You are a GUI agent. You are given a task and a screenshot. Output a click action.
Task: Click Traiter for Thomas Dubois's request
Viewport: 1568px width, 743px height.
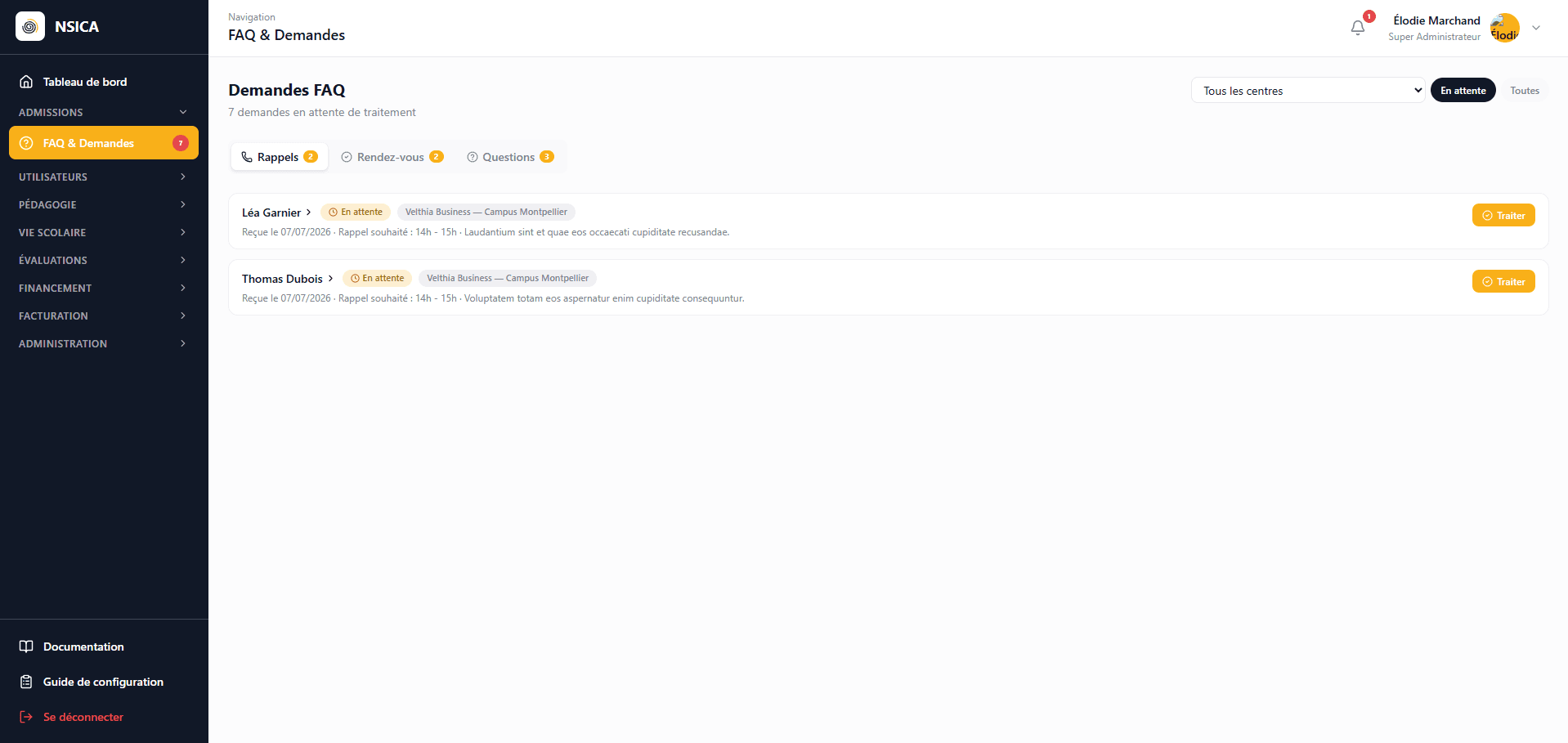click(x=1503, y=281)
